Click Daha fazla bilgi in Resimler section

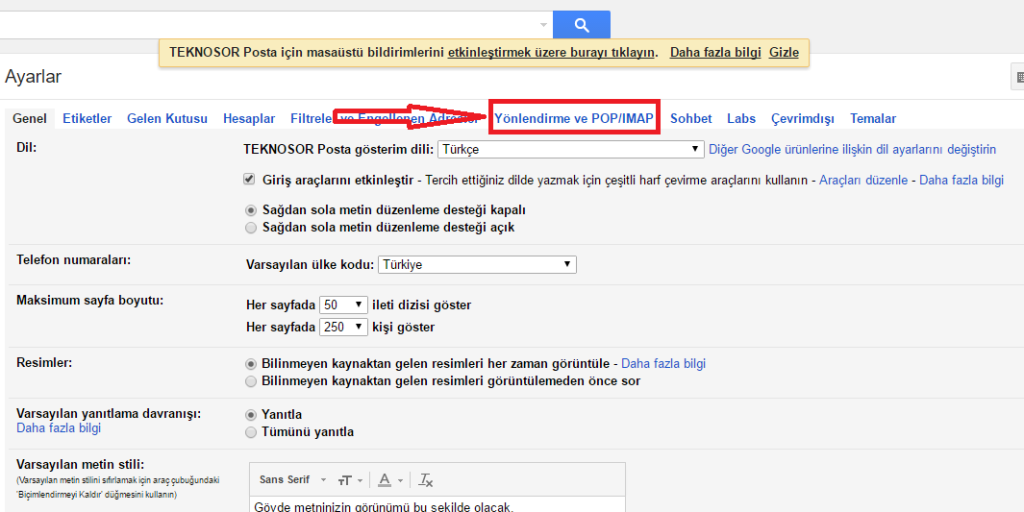tap(663, 363)
